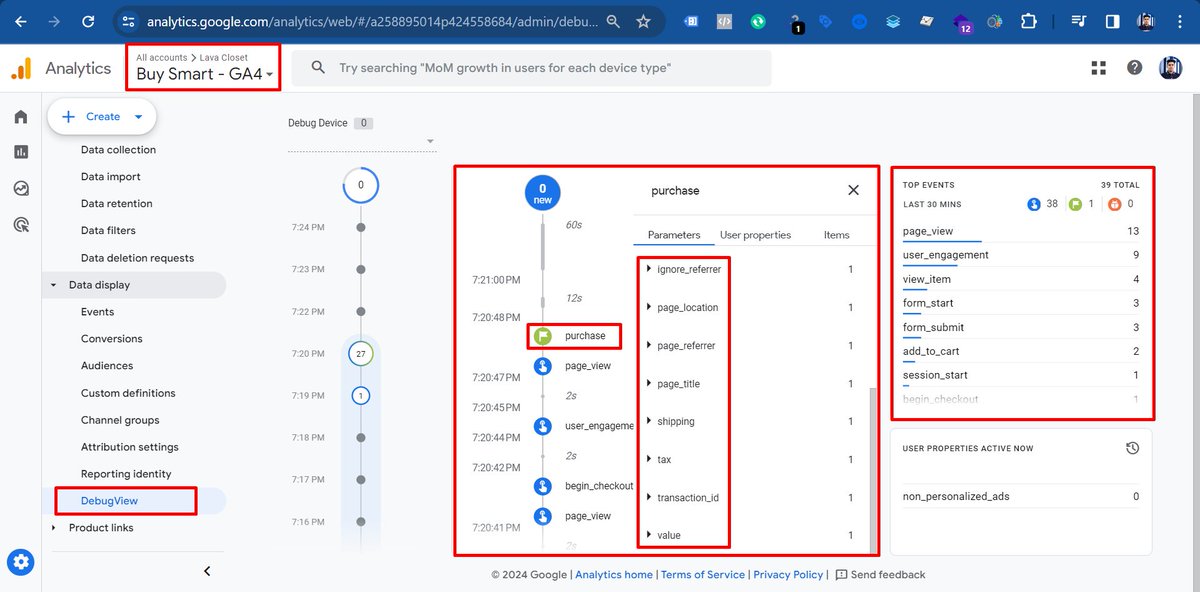Image resolution: width=1200 pixels, height=592 pixels.
Task: Click the purple extension with badge 12
Action: coord(962,22)
